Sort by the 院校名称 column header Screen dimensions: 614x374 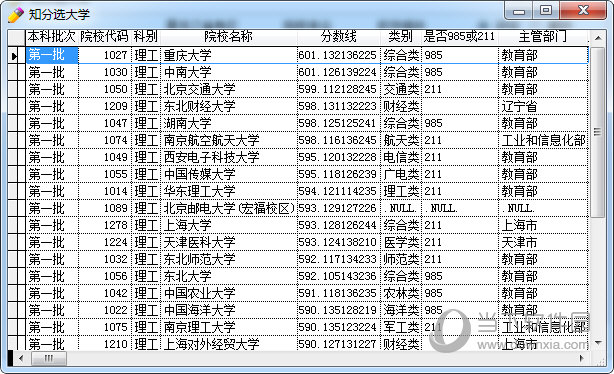[229, 37]
